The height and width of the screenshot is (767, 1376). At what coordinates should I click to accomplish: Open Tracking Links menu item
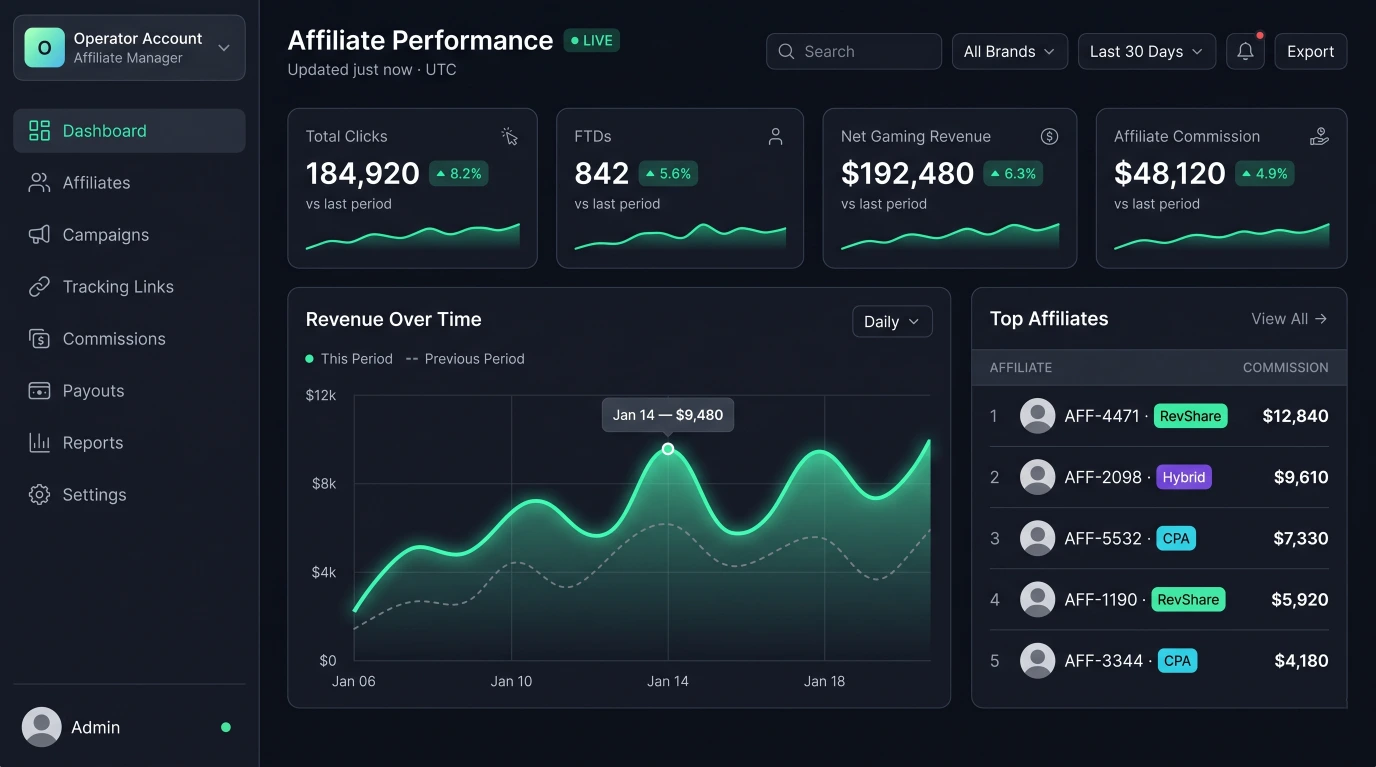pos(129,287)
